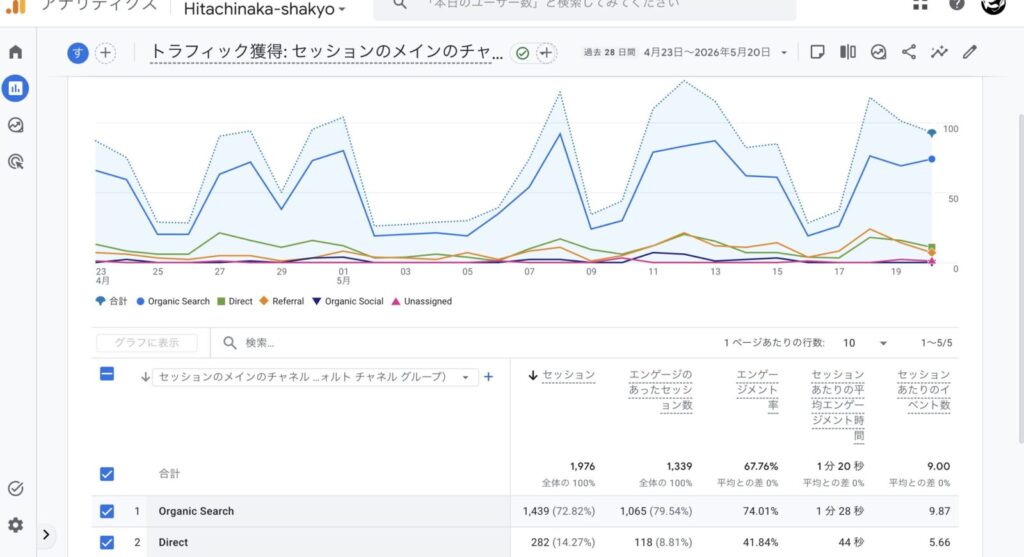Open the Reports bar chart icon
The image size is (1024, 557).
15,88
